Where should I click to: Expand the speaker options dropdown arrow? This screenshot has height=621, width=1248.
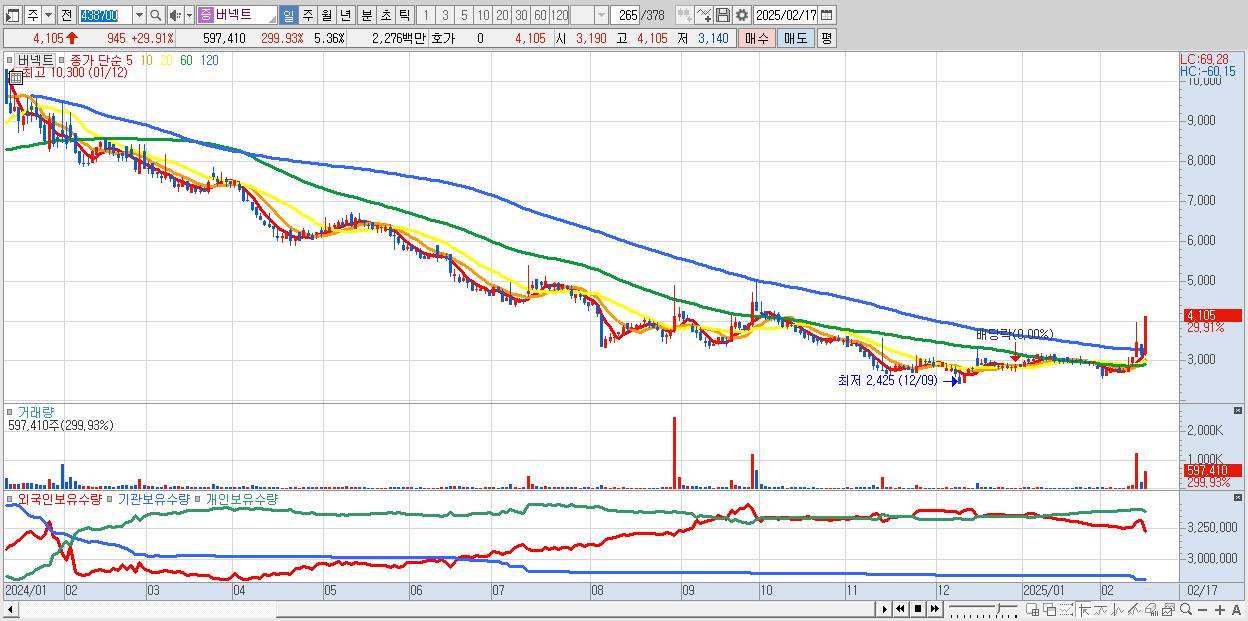pyautogui.click(x=189, y=15)
